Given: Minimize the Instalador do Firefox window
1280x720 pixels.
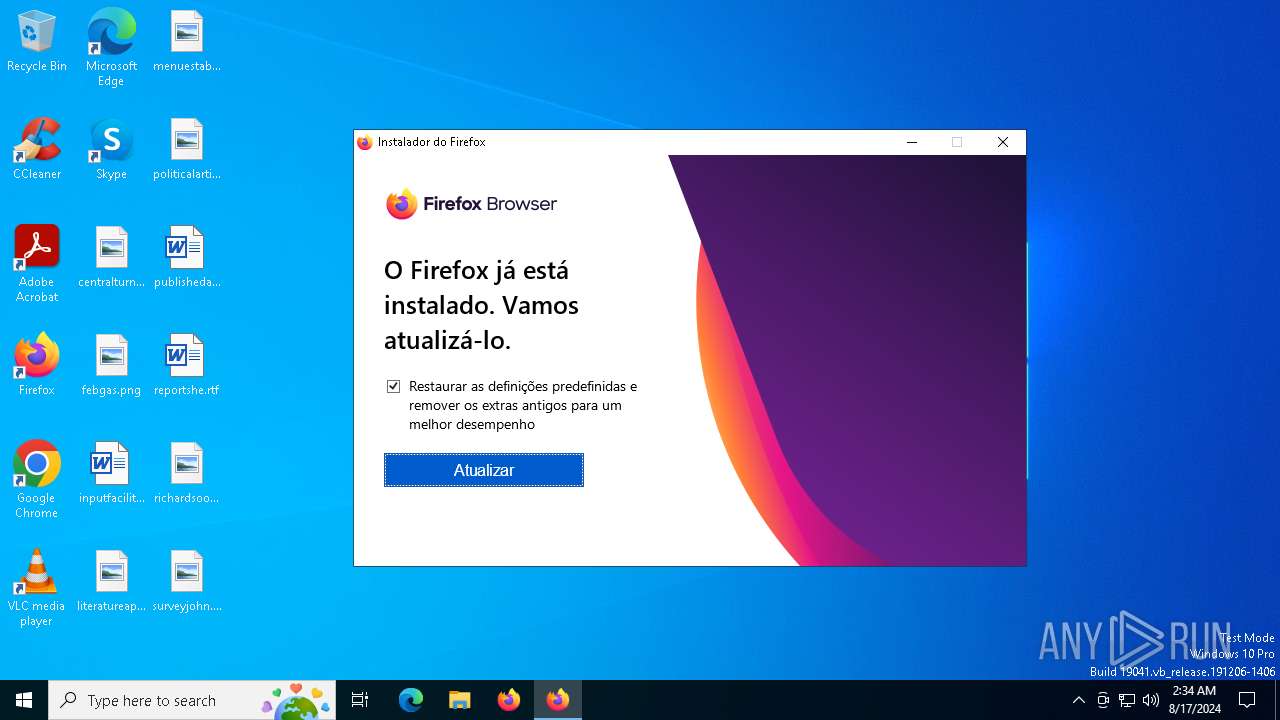Looking at the screenshot, I should (912, 142).
